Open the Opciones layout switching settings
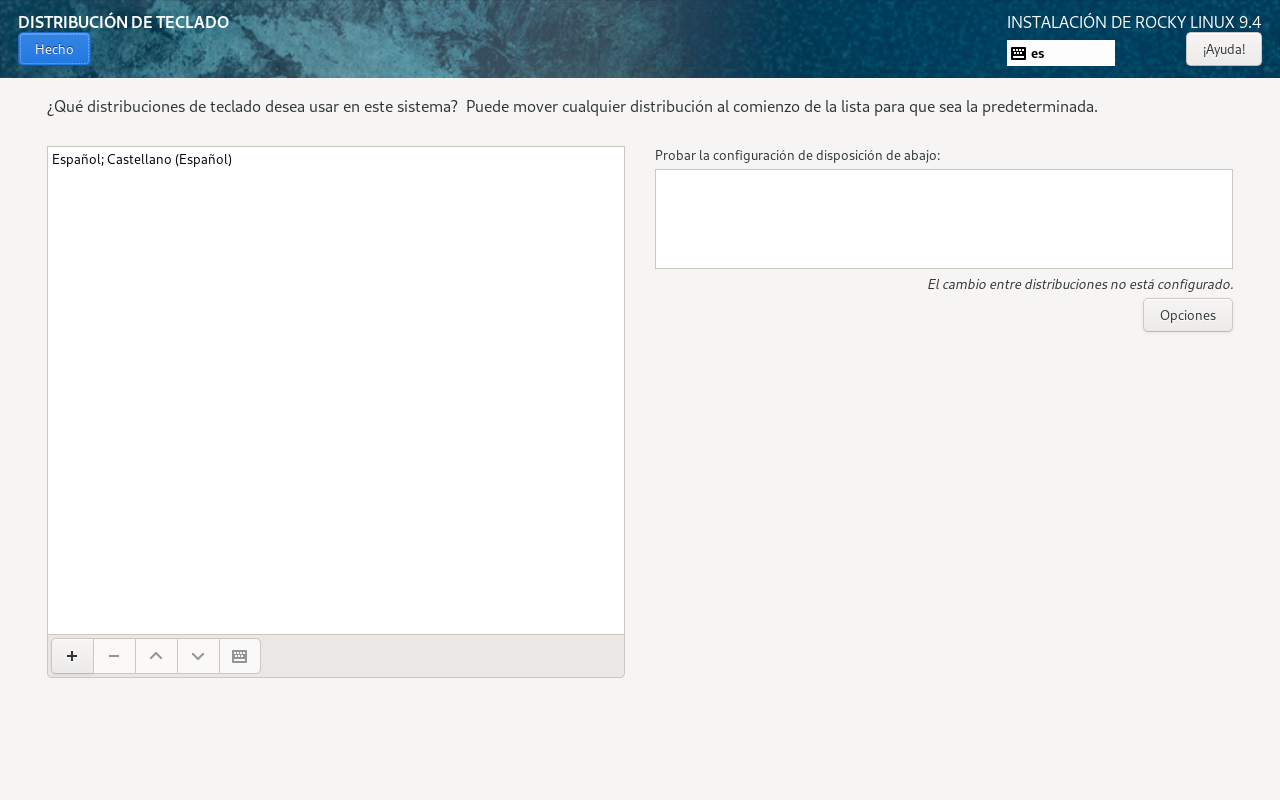 coord(1187,315)
